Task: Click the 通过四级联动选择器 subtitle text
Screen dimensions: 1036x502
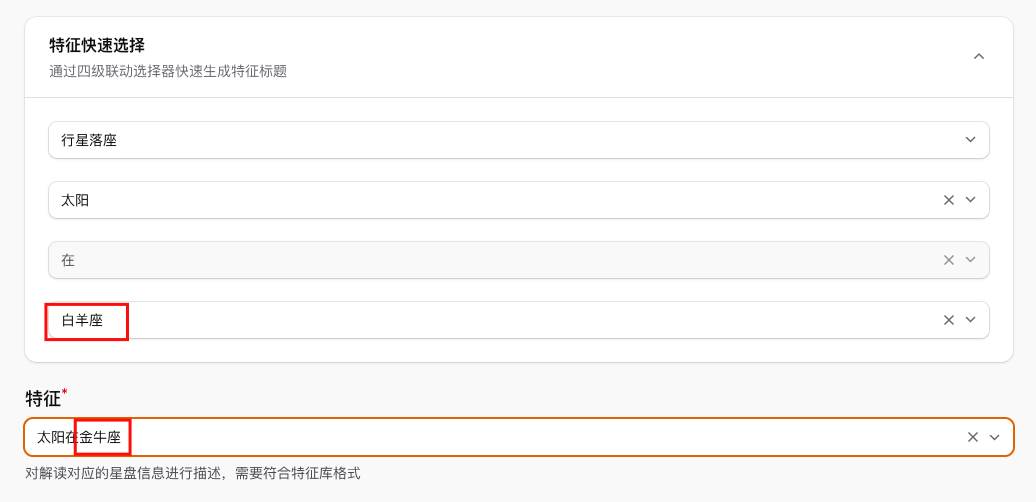Action: 168,71
